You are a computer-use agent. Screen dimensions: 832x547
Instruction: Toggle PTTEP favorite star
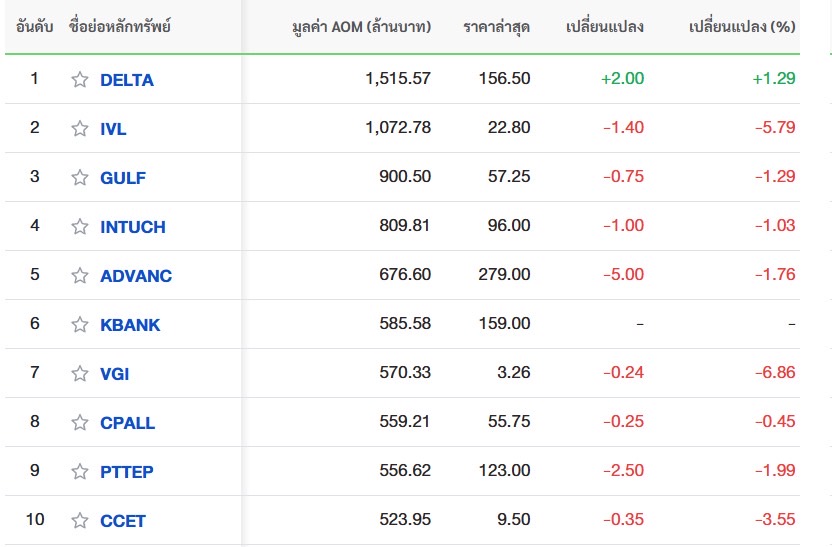coord(80,471)
